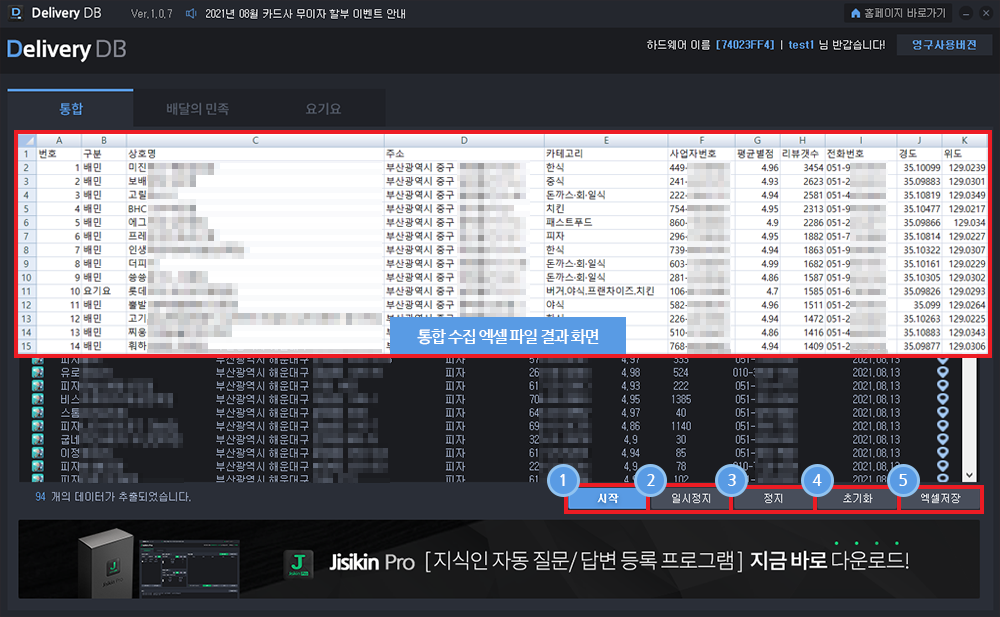The width and height of the screenshot is (1000, 617).
Task: Open map pin for the 유로 row
Action: click(943, 372)
